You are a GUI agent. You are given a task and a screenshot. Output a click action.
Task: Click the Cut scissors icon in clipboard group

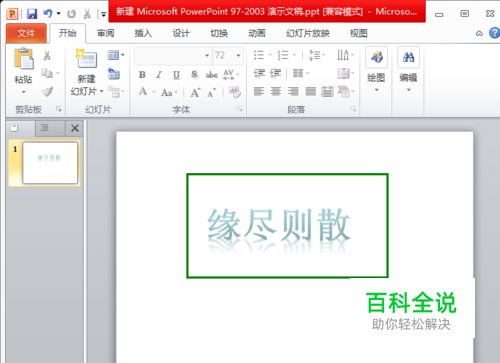[47, 55]
